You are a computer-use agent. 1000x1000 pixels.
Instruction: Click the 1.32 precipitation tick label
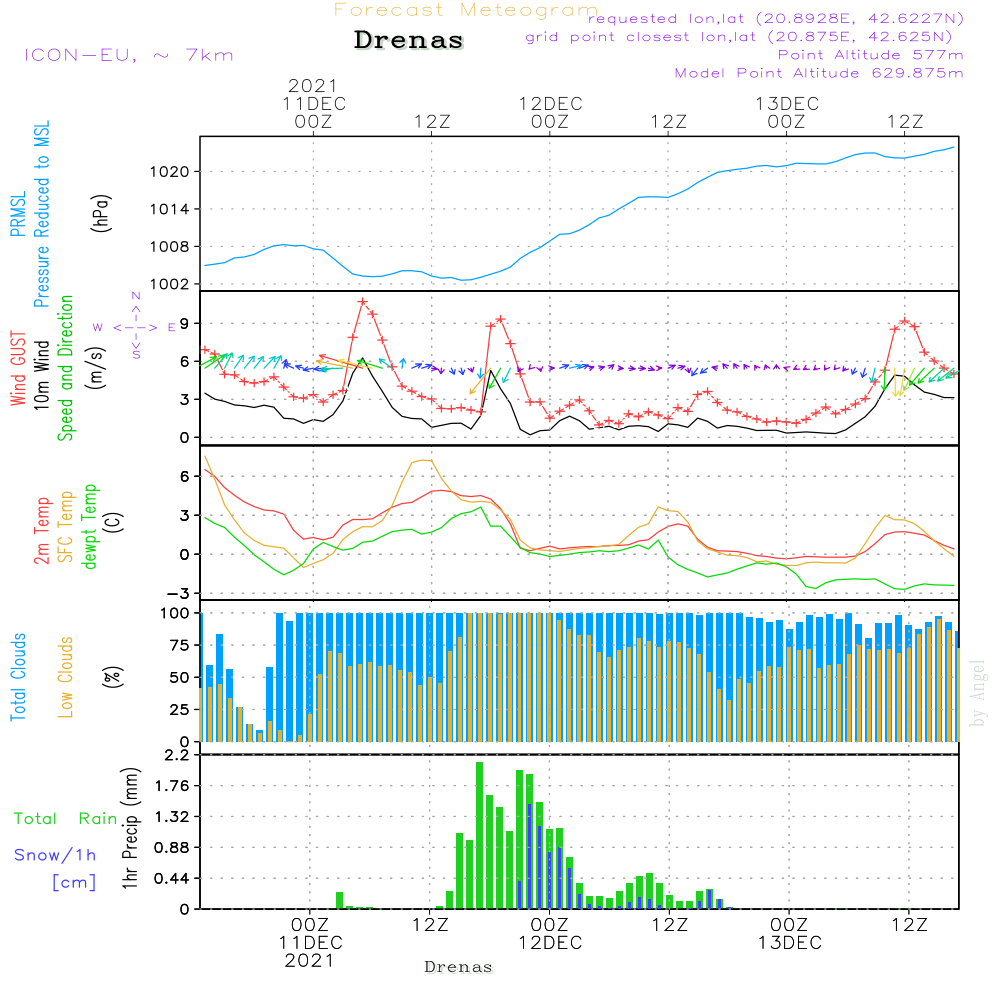(172, 818)
